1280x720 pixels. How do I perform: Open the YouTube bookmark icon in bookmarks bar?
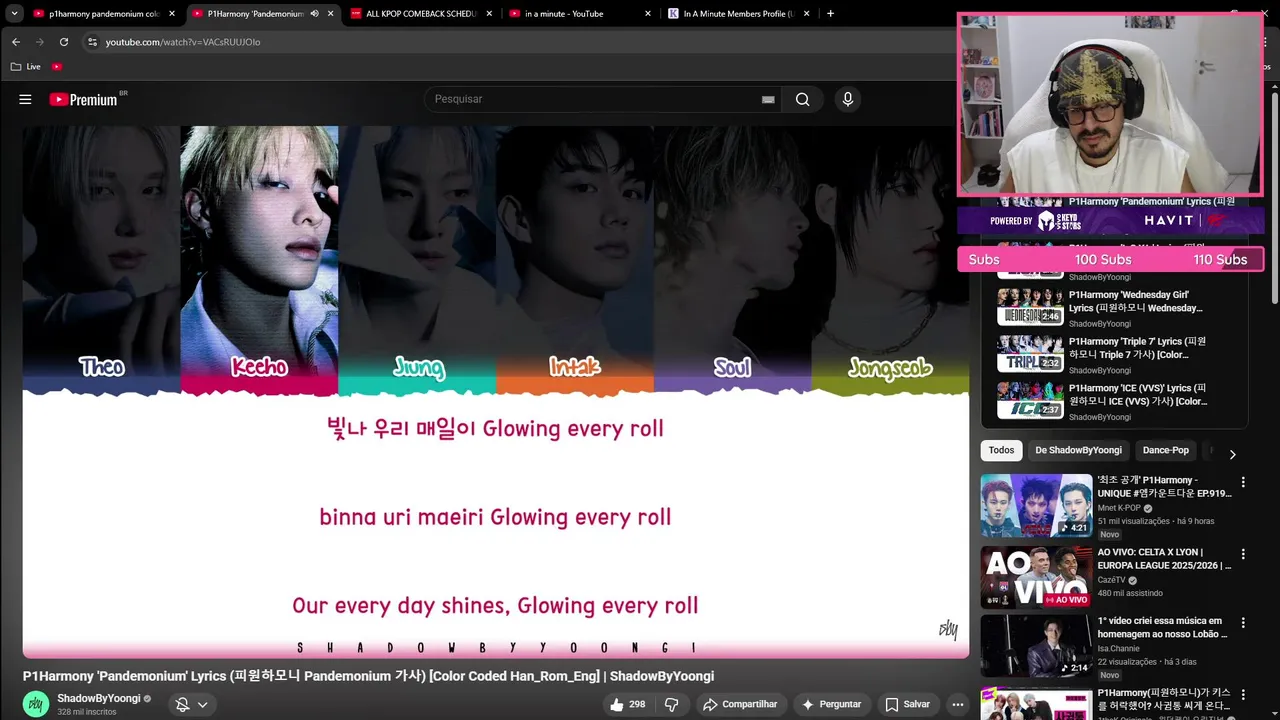click(57, 66)
